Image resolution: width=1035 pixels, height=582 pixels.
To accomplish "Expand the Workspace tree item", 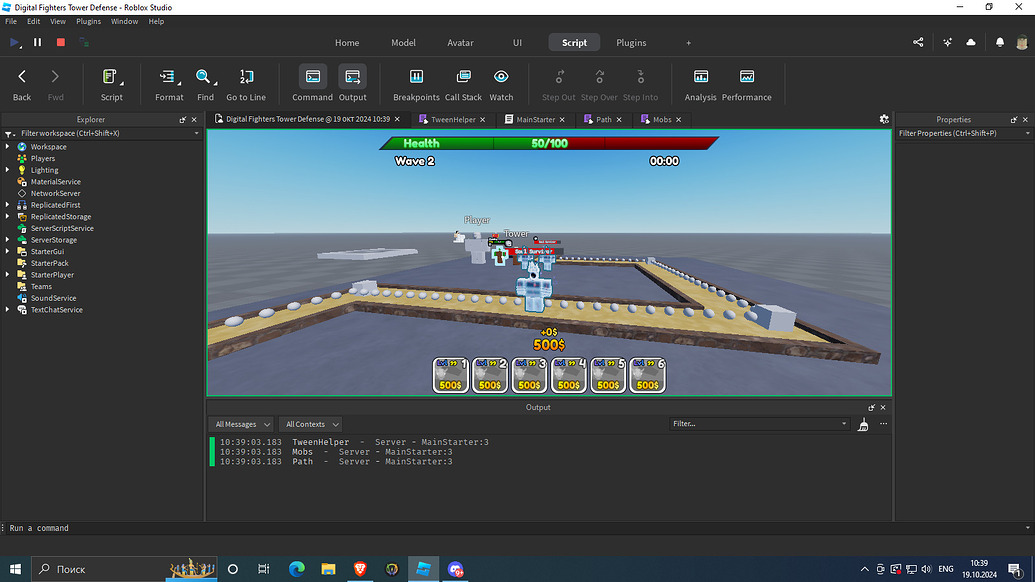I will (8, 146).
